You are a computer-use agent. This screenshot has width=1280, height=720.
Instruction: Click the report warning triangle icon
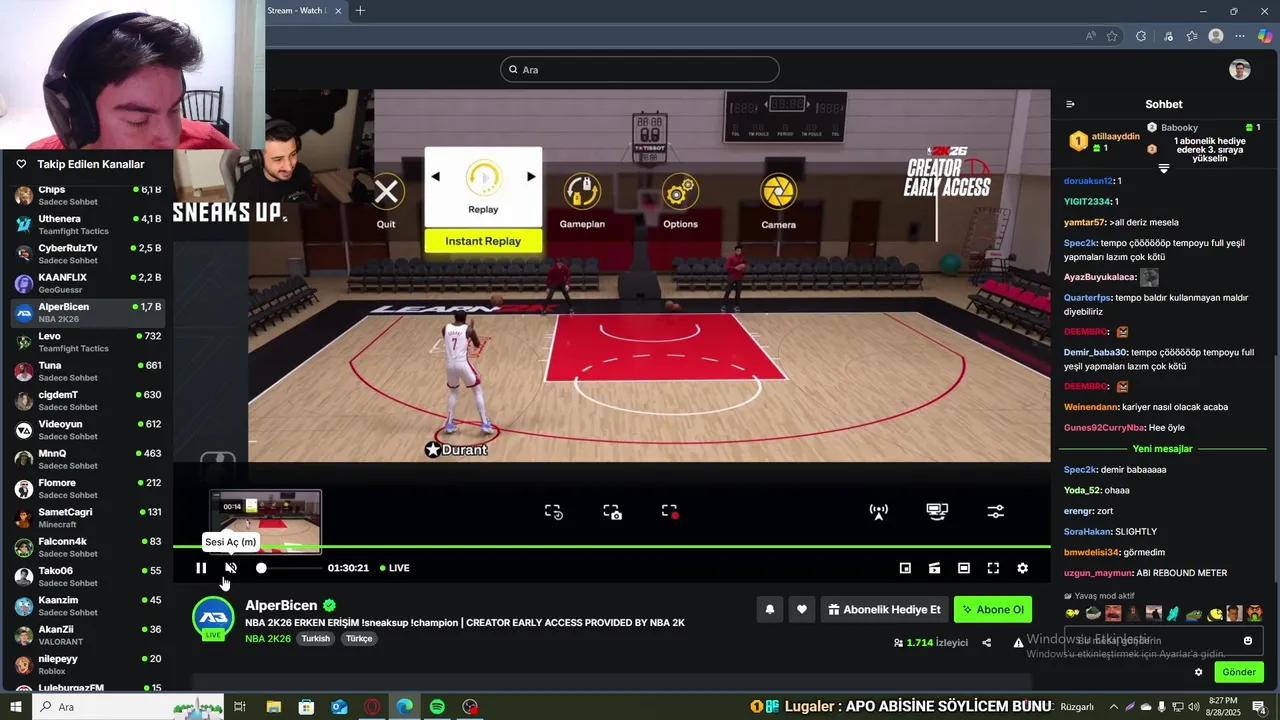click(1018, 643)
